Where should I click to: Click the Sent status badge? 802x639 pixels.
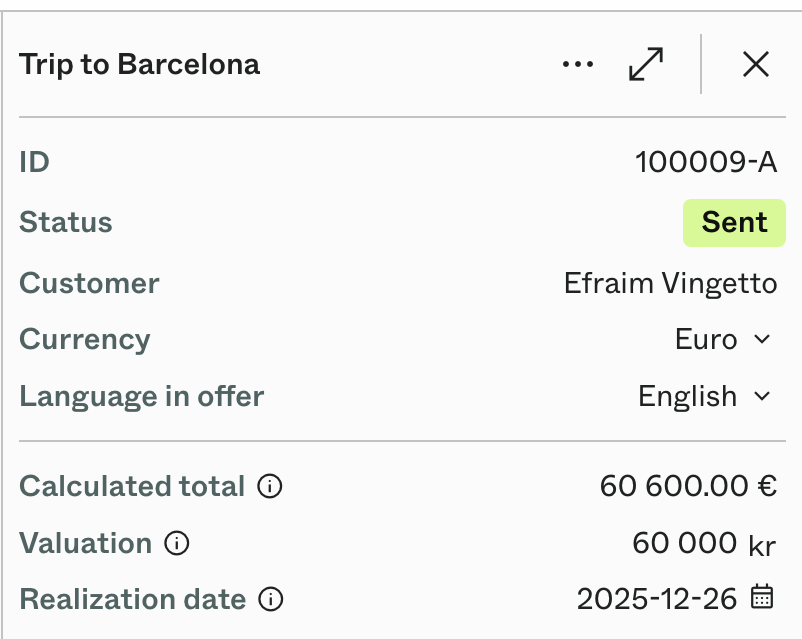click(734, 222)
